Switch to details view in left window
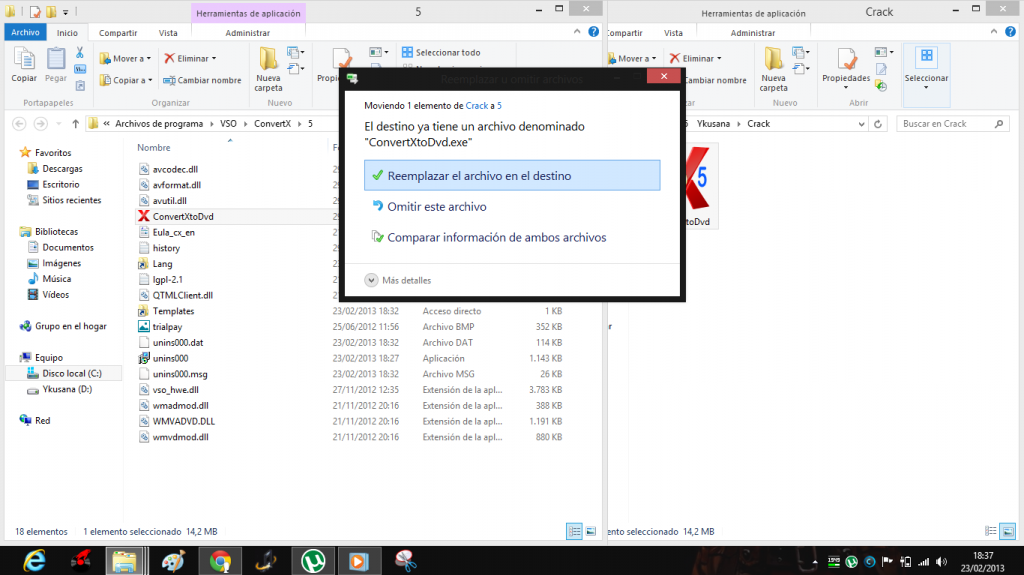This screenshot has width=1024, height=575. coord(574,532)
